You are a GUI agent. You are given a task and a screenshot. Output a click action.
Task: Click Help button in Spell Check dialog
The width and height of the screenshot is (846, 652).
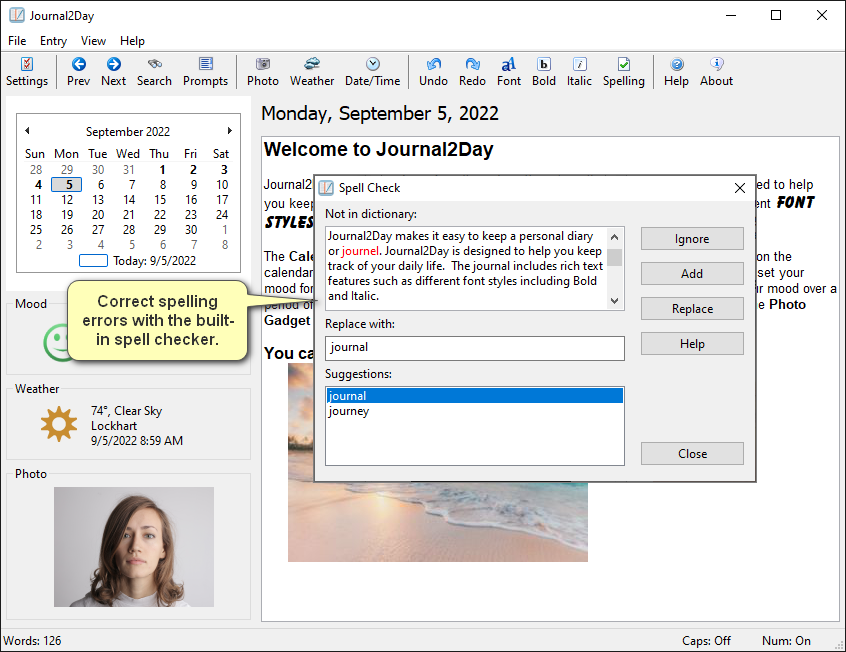(x=692, y=344)
